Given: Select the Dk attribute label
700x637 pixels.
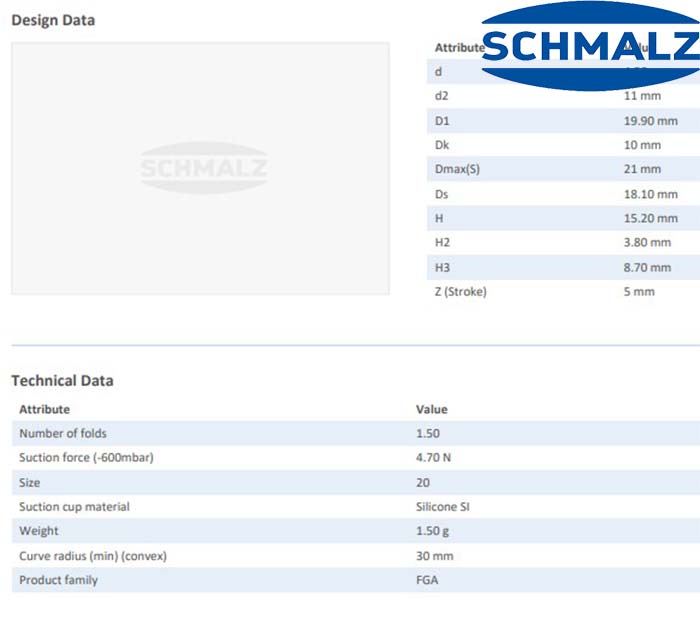Looking at the screenshot, I should click(x=442, y=145).
